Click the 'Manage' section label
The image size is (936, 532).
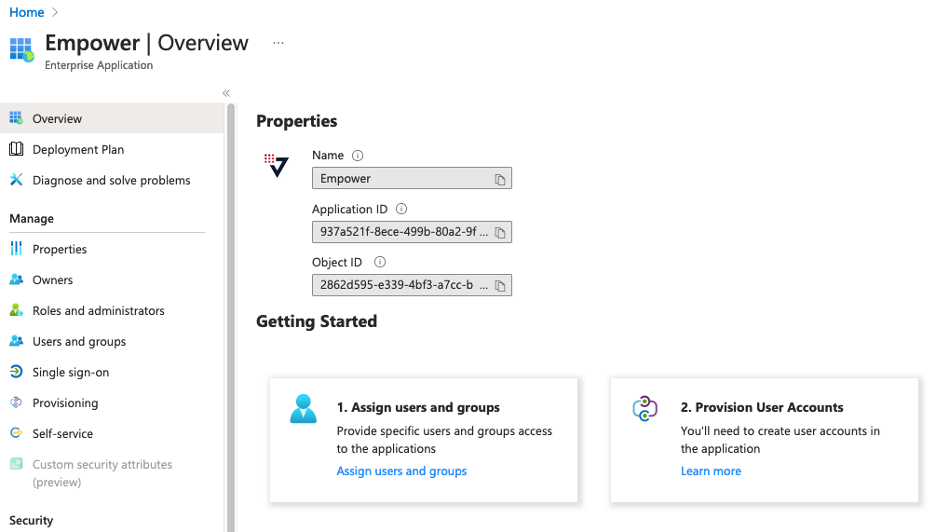tap(32, 219)
